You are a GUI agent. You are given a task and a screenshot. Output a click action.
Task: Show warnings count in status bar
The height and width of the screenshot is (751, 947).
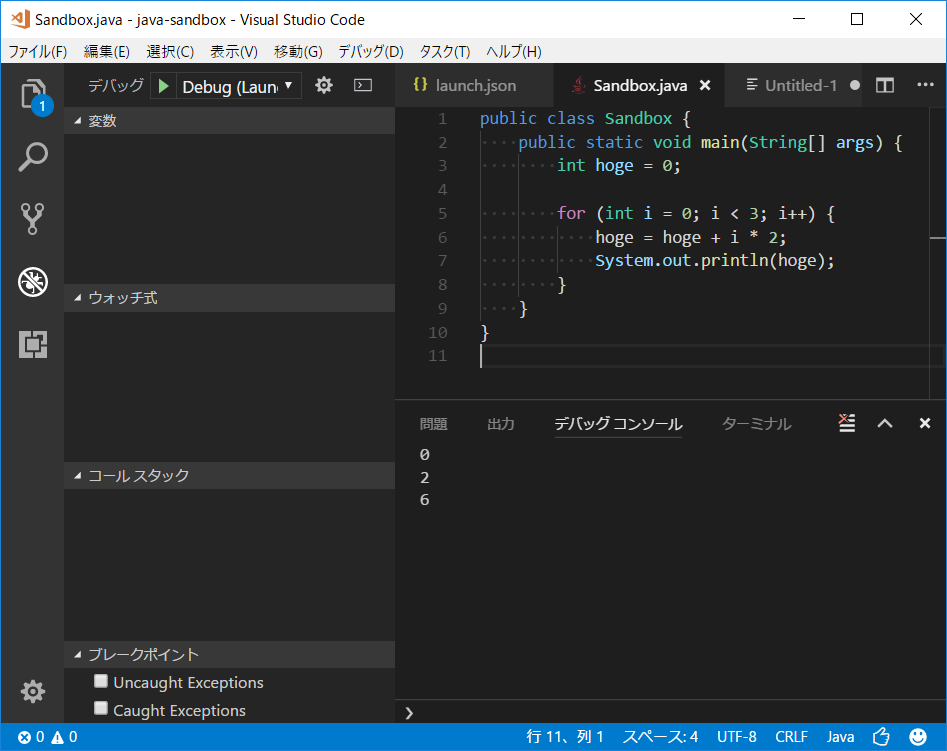tap(65, 737)
